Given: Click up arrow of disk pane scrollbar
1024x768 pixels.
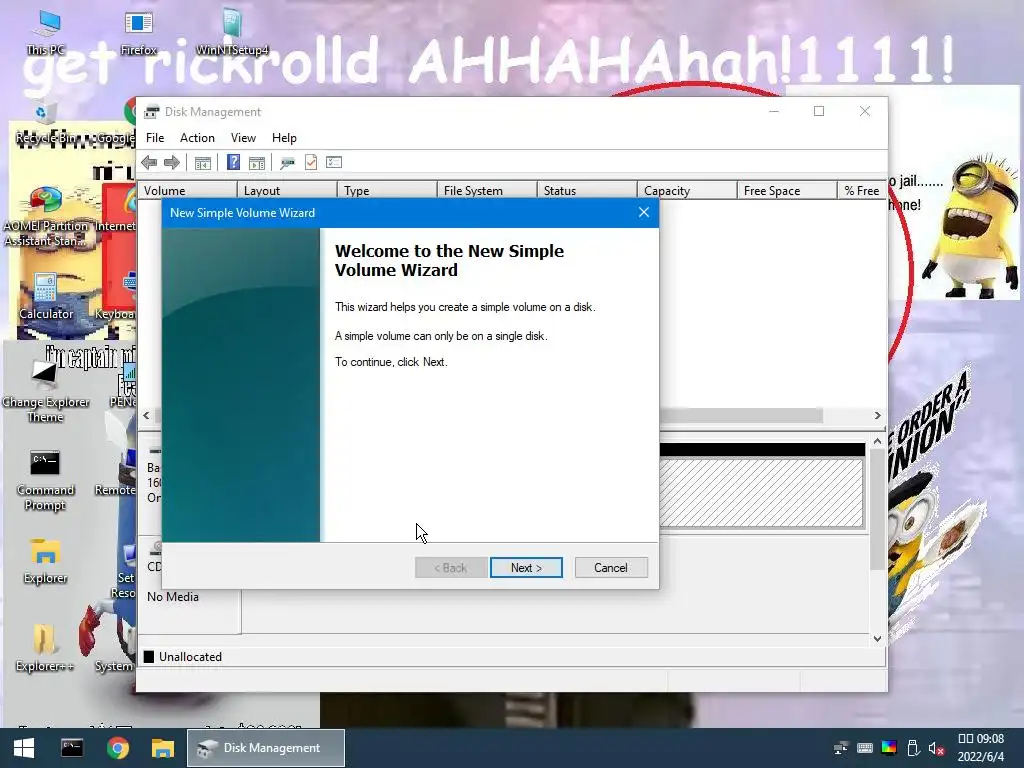Looking at the screenshot, I should (x=877, y=442).
